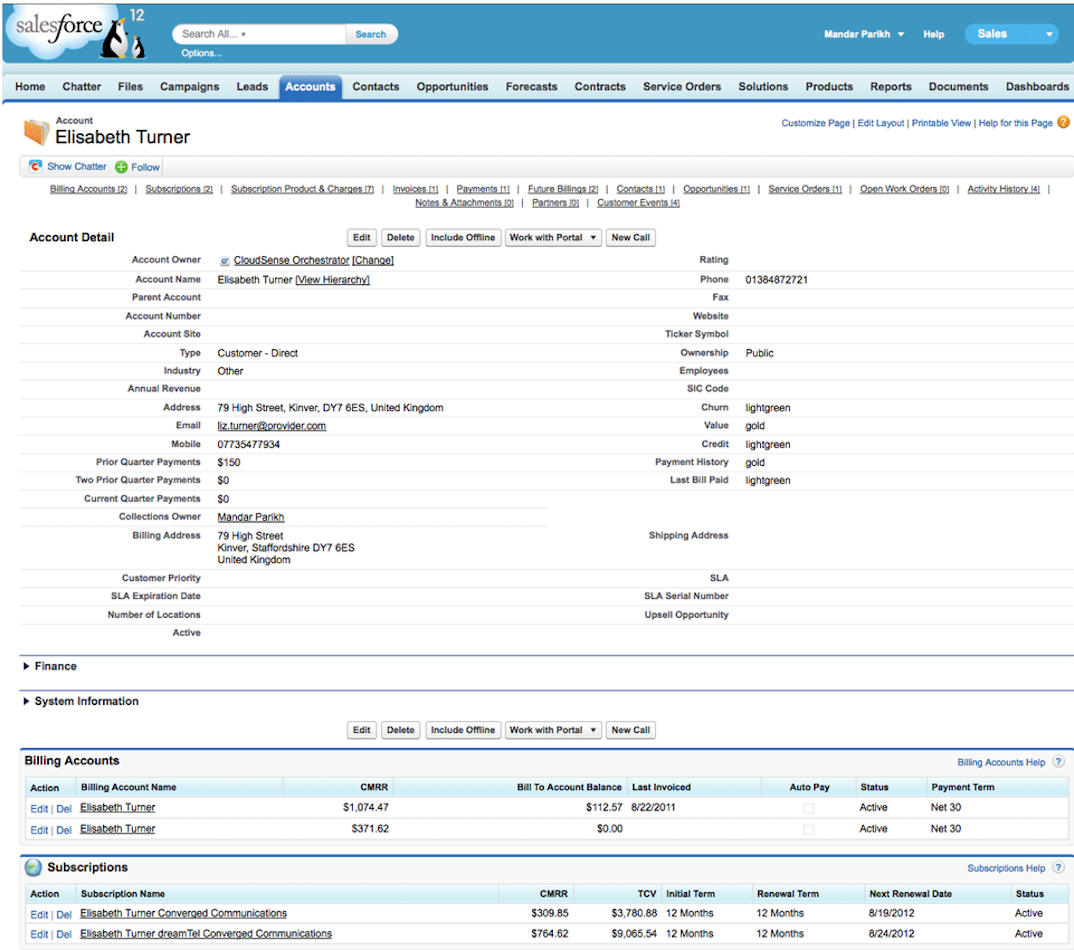This screenshot has width=1074, height=950.
Task: Click the Edit button in Account Detail
Action: pyautogui.click(x=361, y=237)
